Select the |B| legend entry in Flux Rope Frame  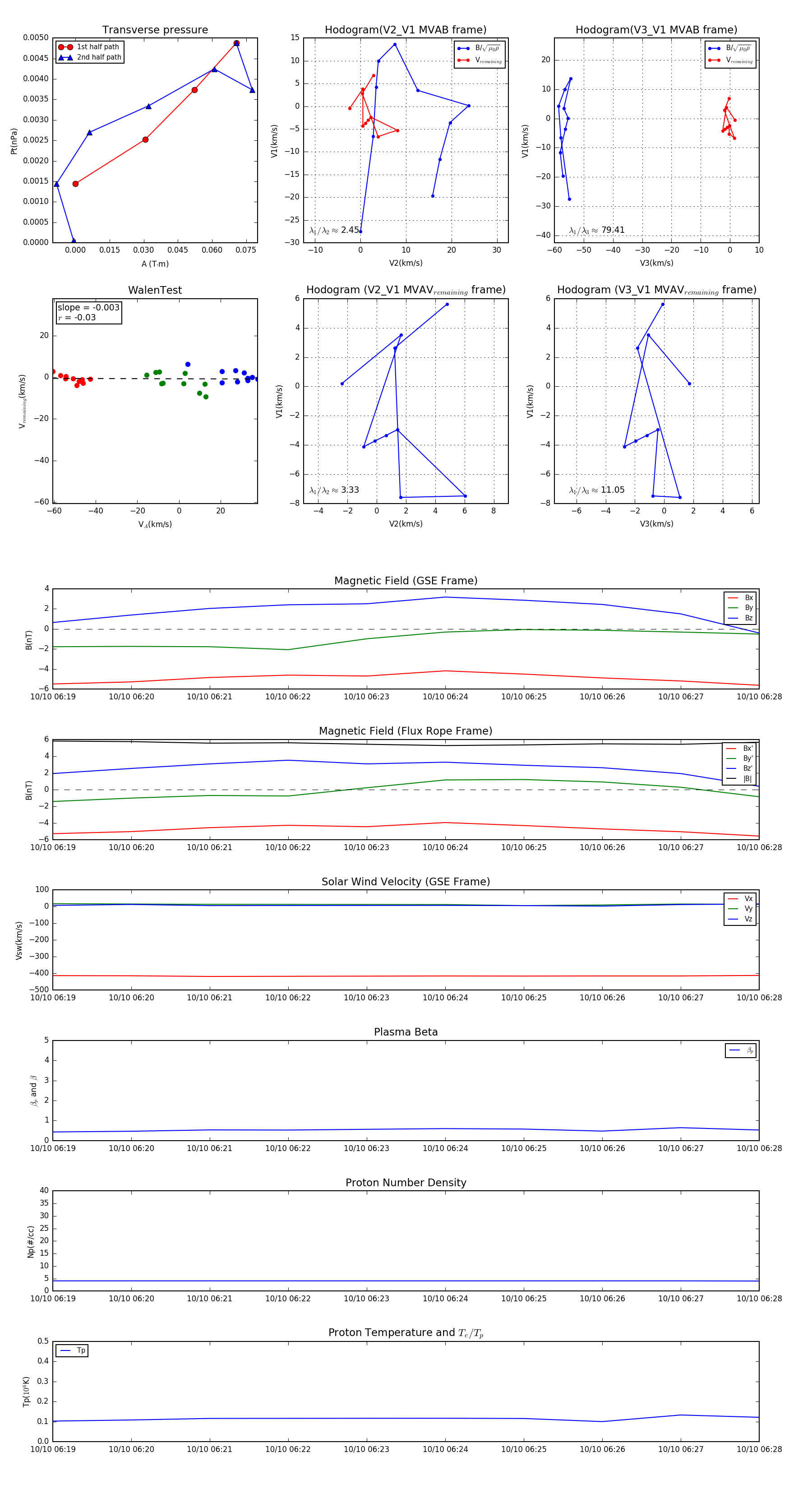coord(739,779)
